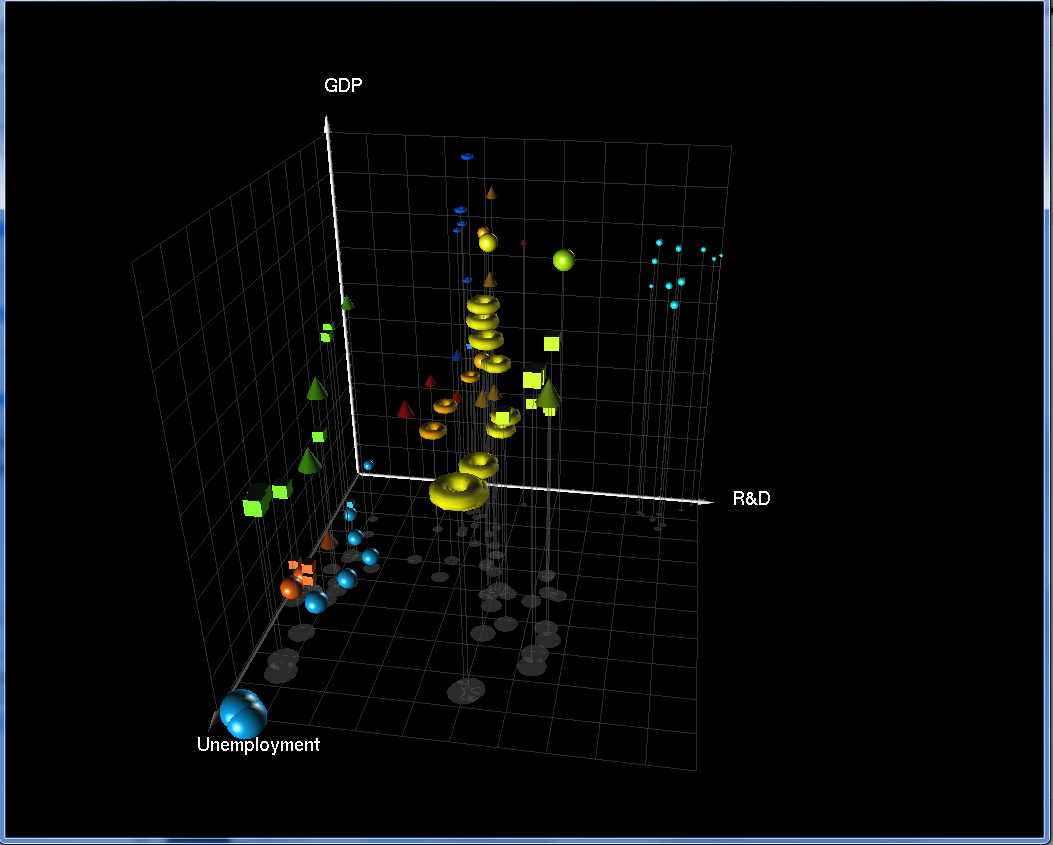Select the largest yellow torus at stack bottom
This screenshot has width=1053, height=845.
pyautogui.click(x=459, y=492)
